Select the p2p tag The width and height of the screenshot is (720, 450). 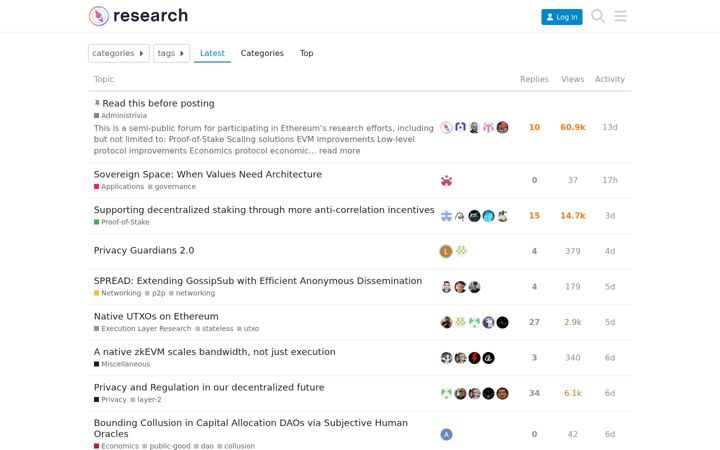tap(155, 293)
